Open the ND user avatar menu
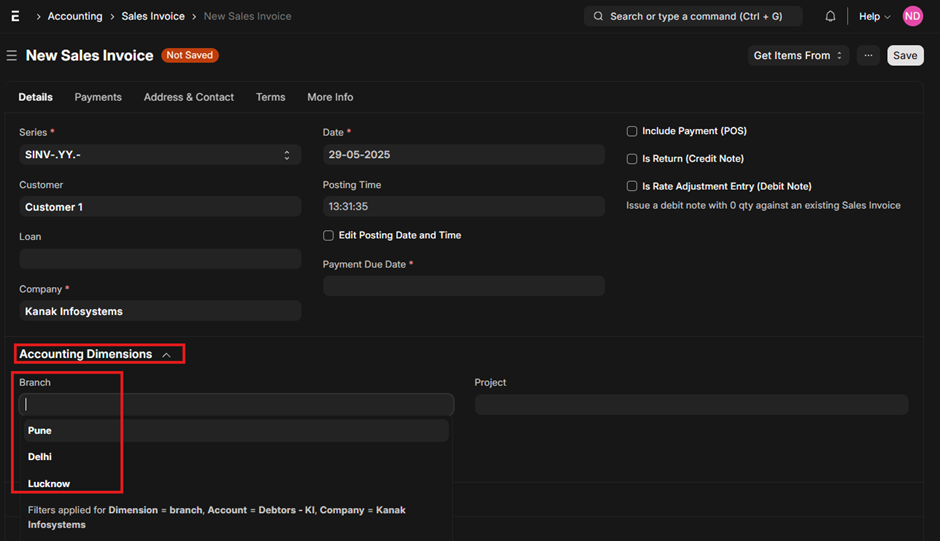This screenshot has height=541, width=940. tap(912, 16)
